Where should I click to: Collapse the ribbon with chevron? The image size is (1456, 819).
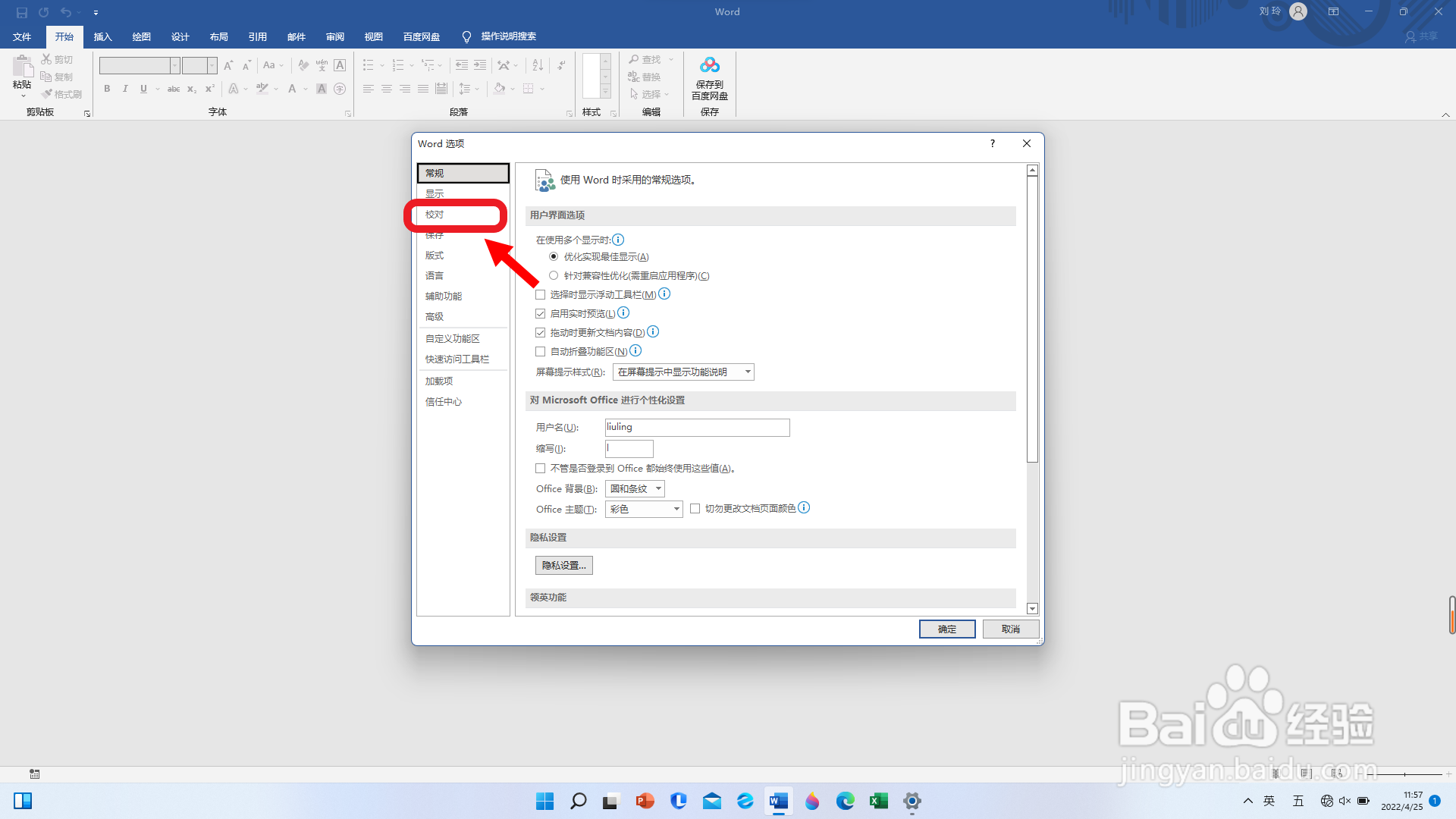[1445, 115]
